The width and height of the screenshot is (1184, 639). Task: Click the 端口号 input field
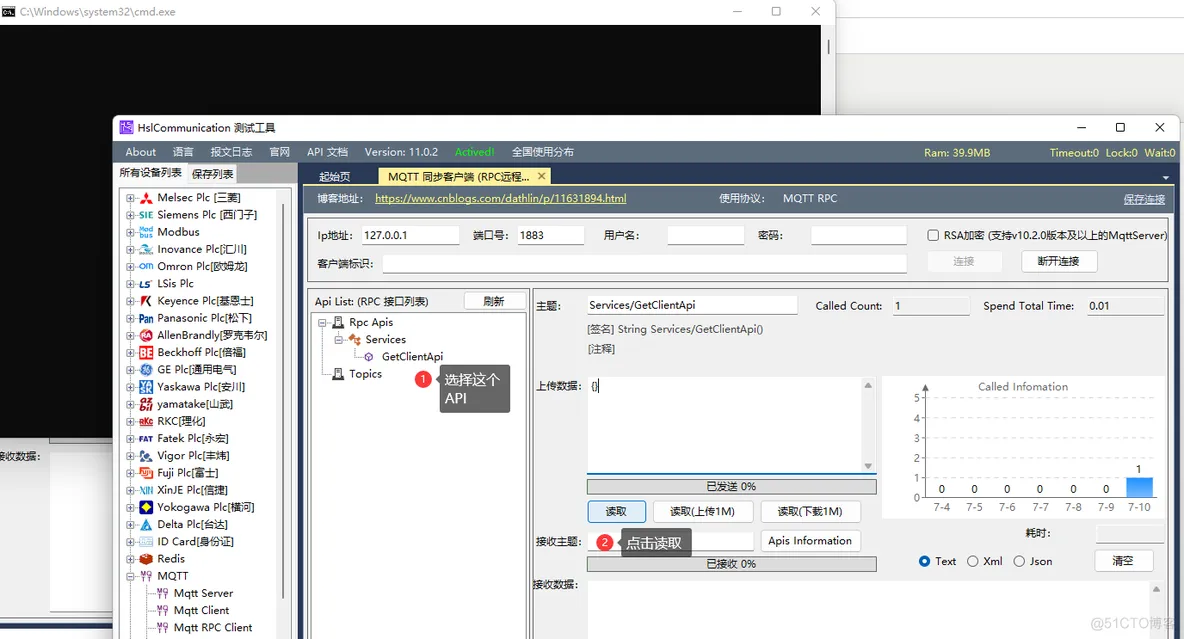550,236
